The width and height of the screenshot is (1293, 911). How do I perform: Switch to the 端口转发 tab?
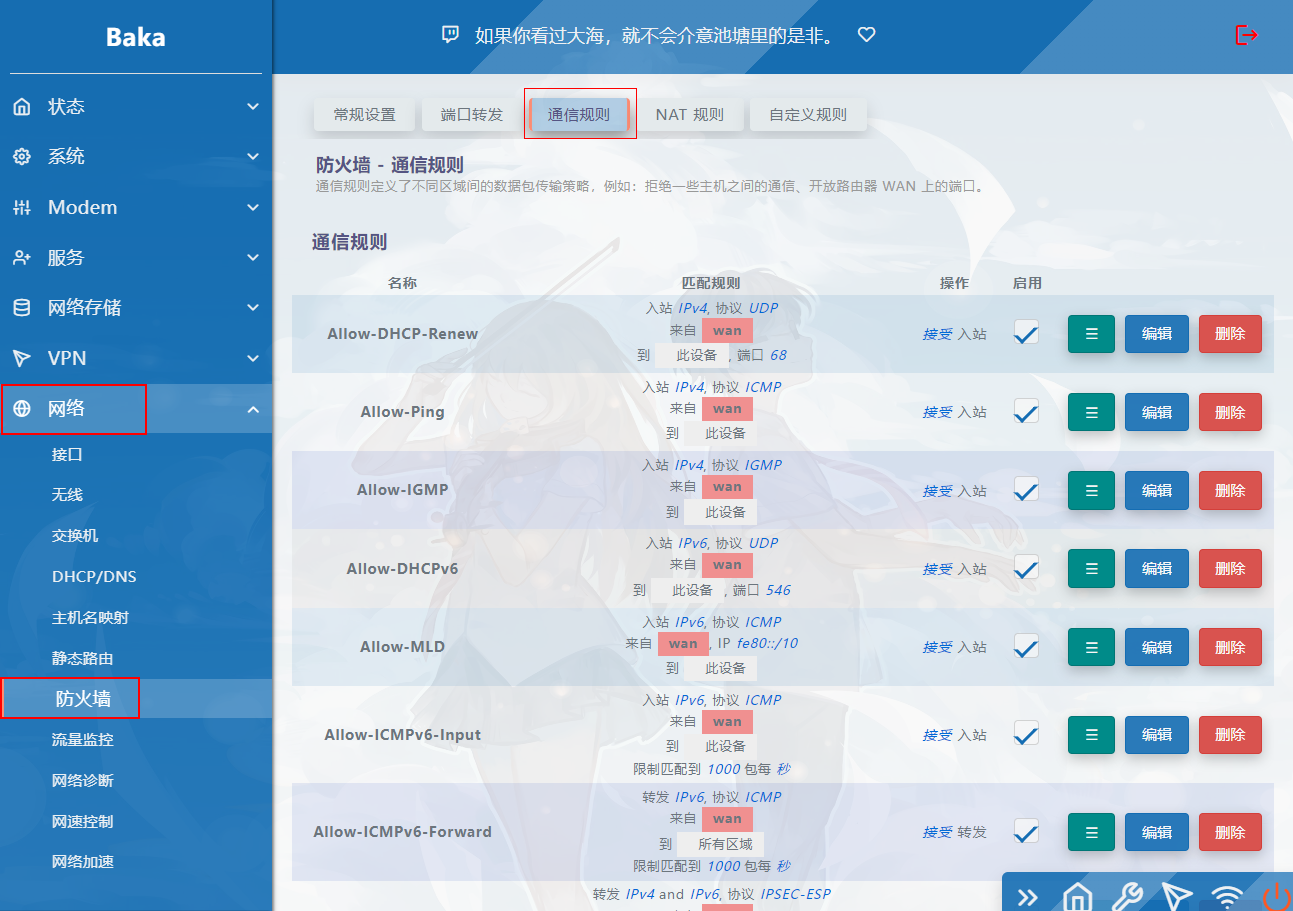[472, 115]
